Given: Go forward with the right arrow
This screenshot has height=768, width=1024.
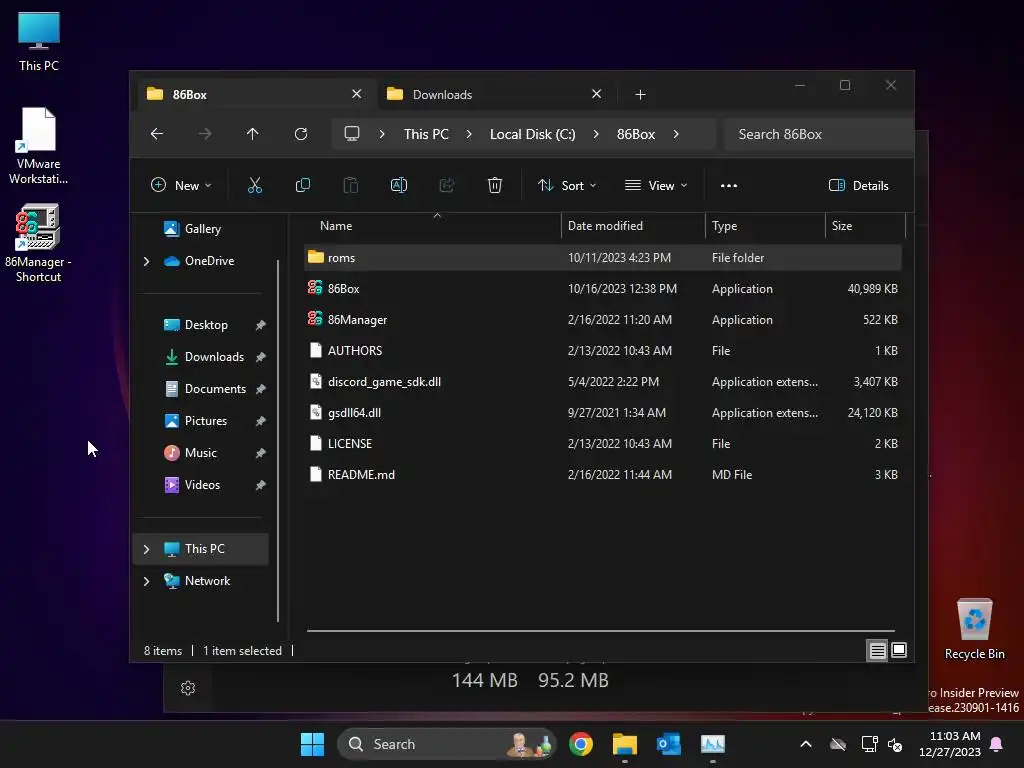Looking at the screenshot, I should point(205,134).
